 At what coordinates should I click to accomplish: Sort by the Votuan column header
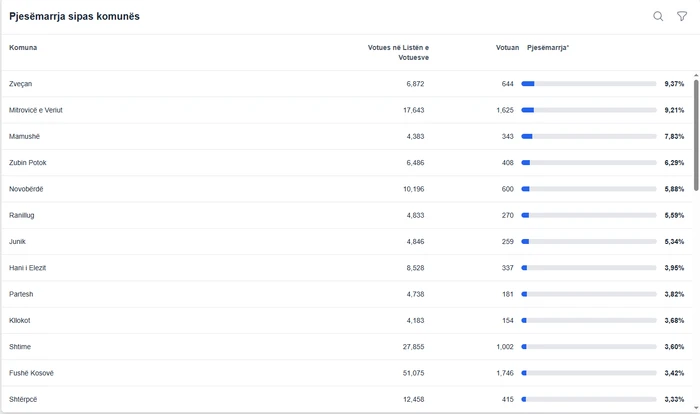click(x=507, y=47)
